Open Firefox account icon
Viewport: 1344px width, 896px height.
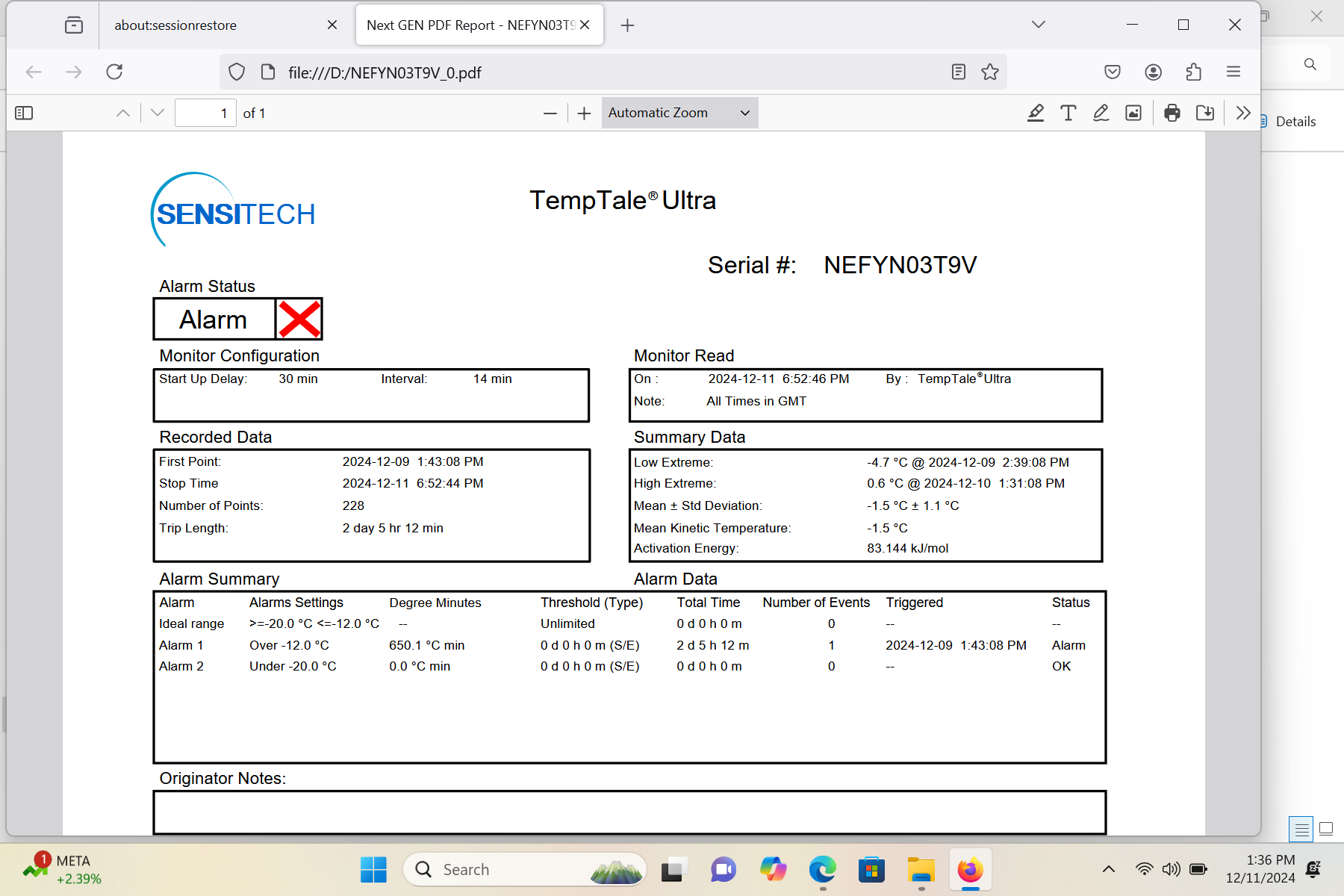1153,72
